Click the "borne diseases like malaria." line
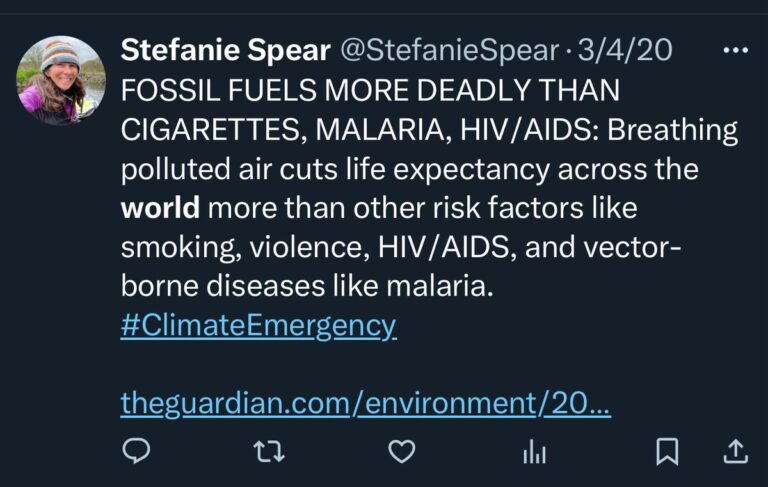768x487 pixels. [x=308, y=287]
